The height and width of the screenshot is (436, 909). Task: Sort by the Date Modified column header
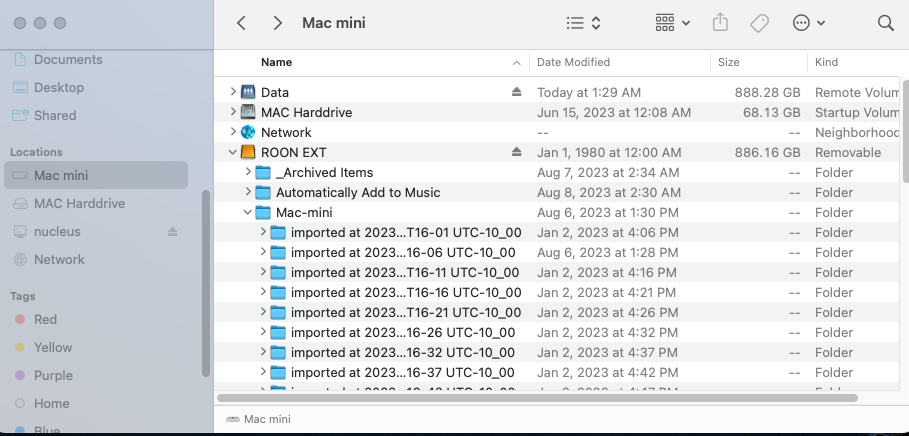coord(573,62)
